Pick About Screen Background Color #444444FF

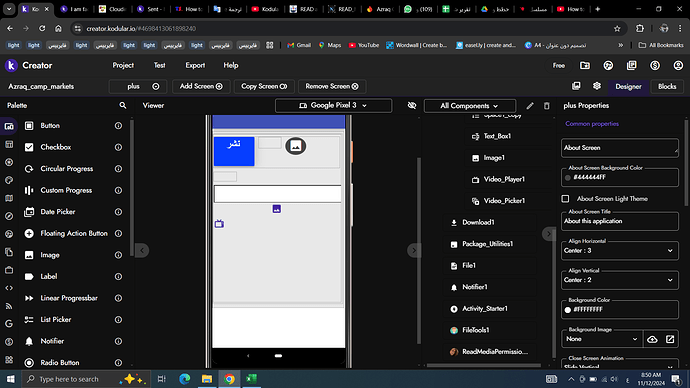(x=620, y=178)
